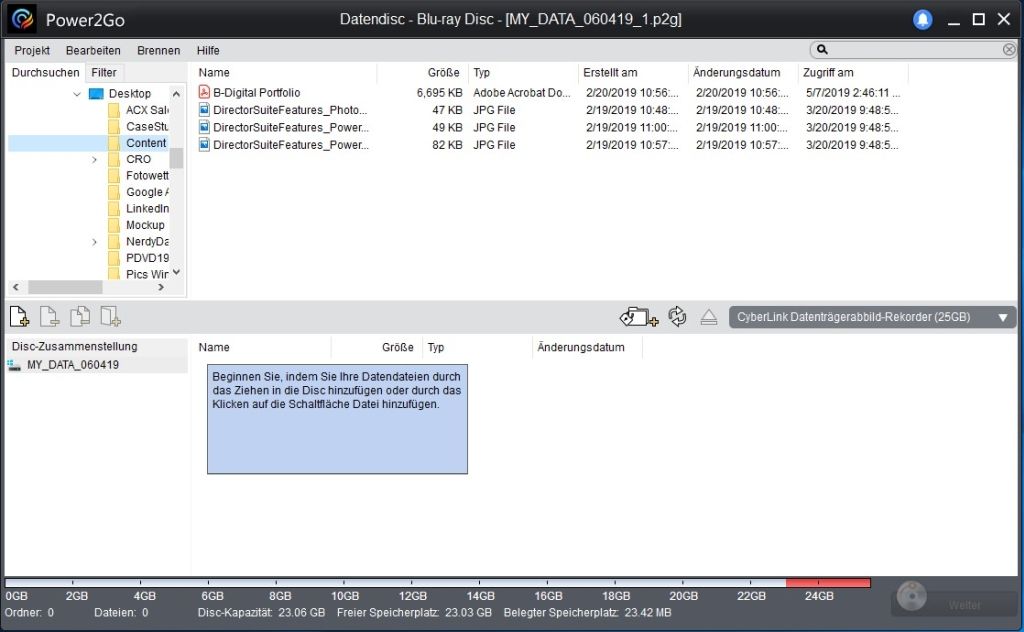Expand the NerdyDa folder node
The width and height of the screenshot is (1024, 632).
click(95, 242)
